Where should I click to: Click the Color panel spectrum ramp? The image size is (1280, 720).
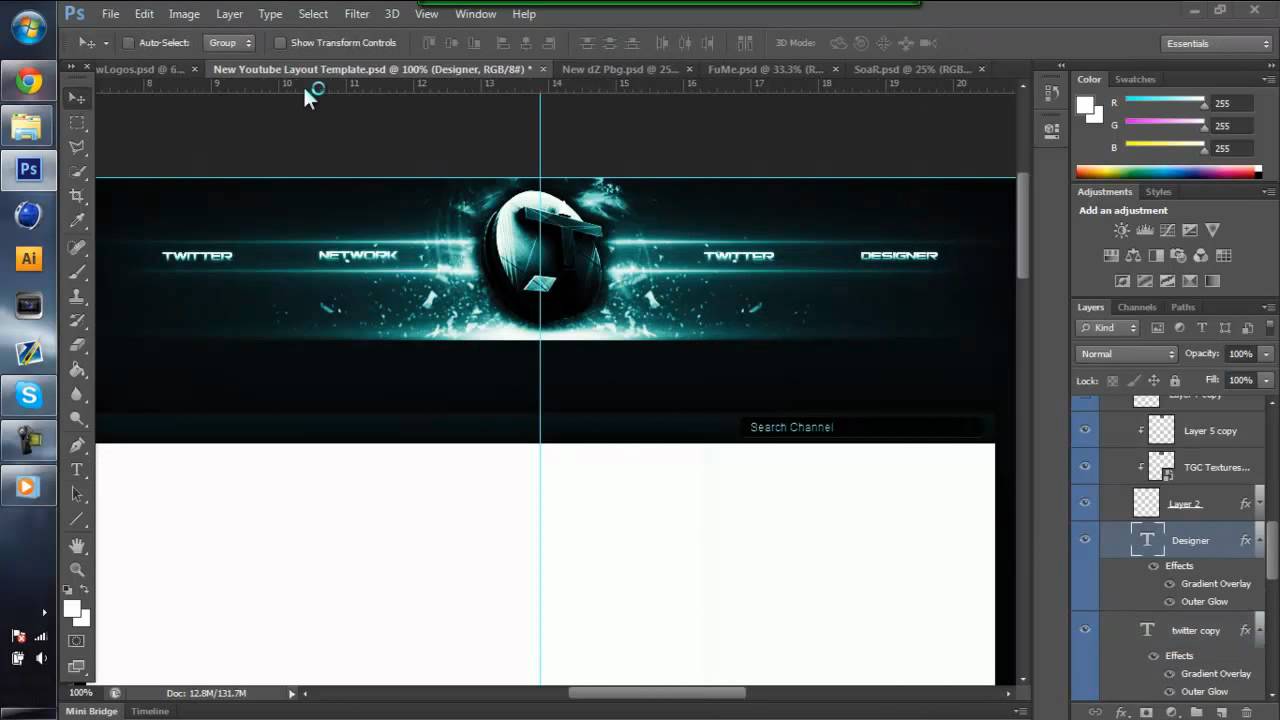[1169, 172]
